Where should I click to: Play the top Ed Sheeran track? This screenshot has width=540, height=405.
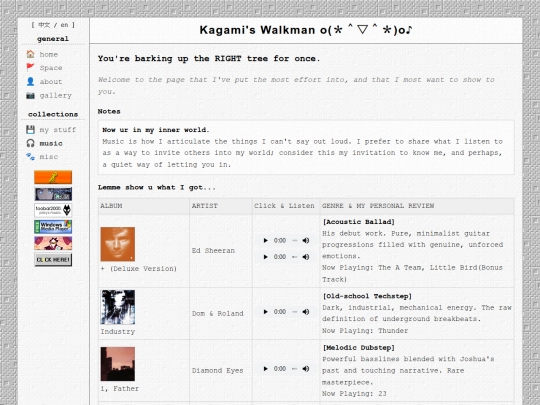point(265,240)
